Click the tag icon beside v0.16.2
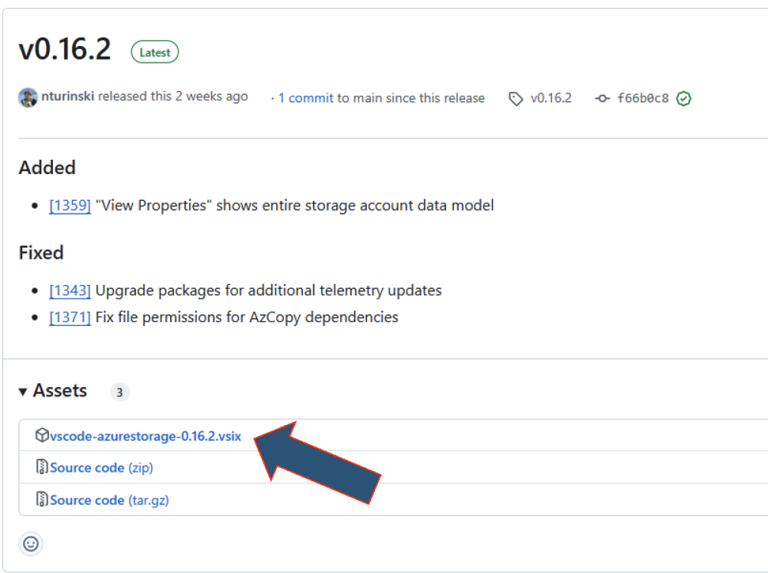 515,99
